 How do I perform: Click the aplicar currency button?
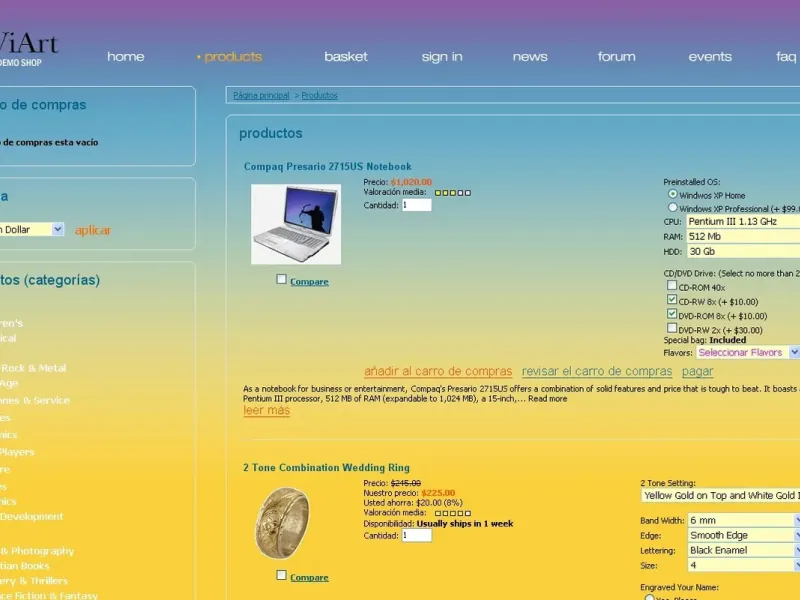[x=93, y=231]
